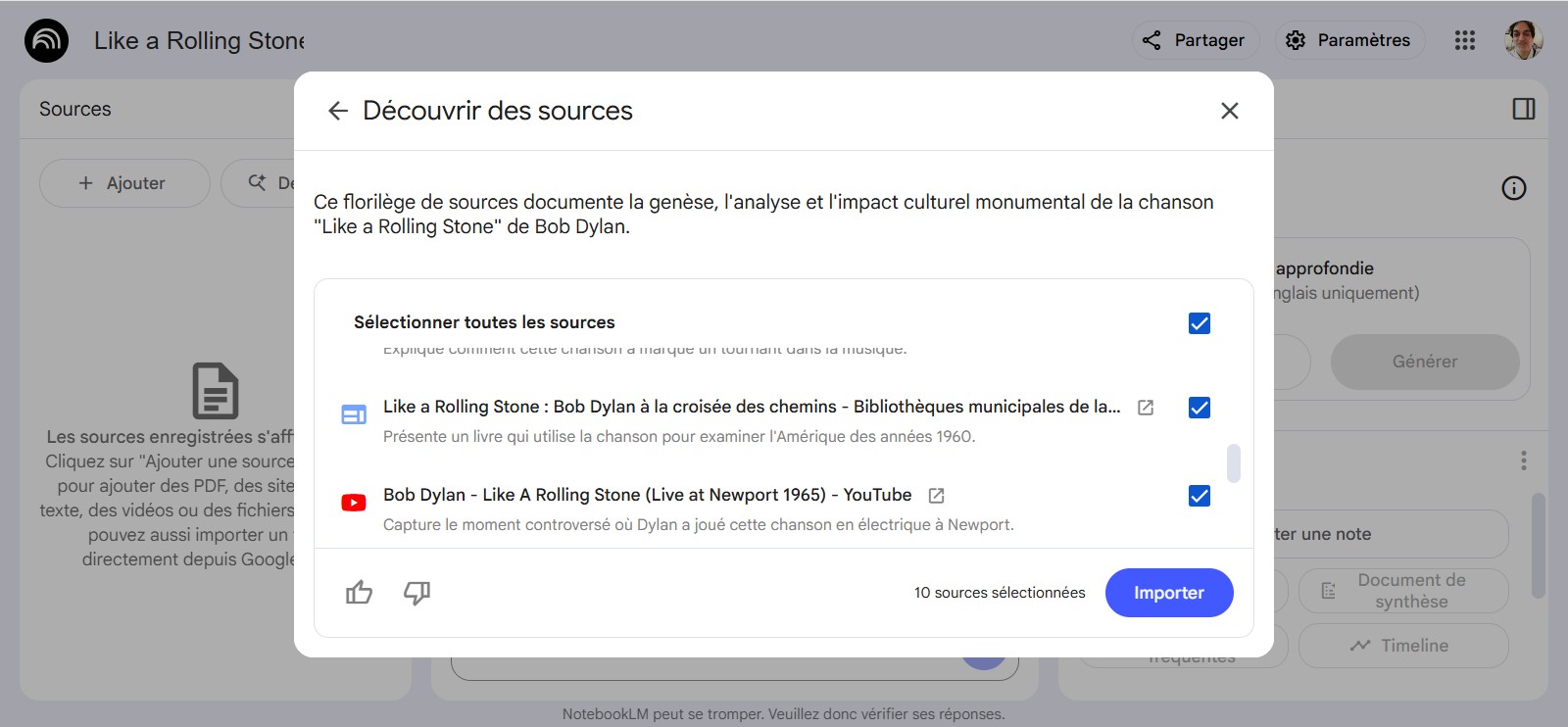The width and height of the screenshot is (1568, 727).
Task: Open the Google apps grid icon
Action: [x=1465, y=40]
